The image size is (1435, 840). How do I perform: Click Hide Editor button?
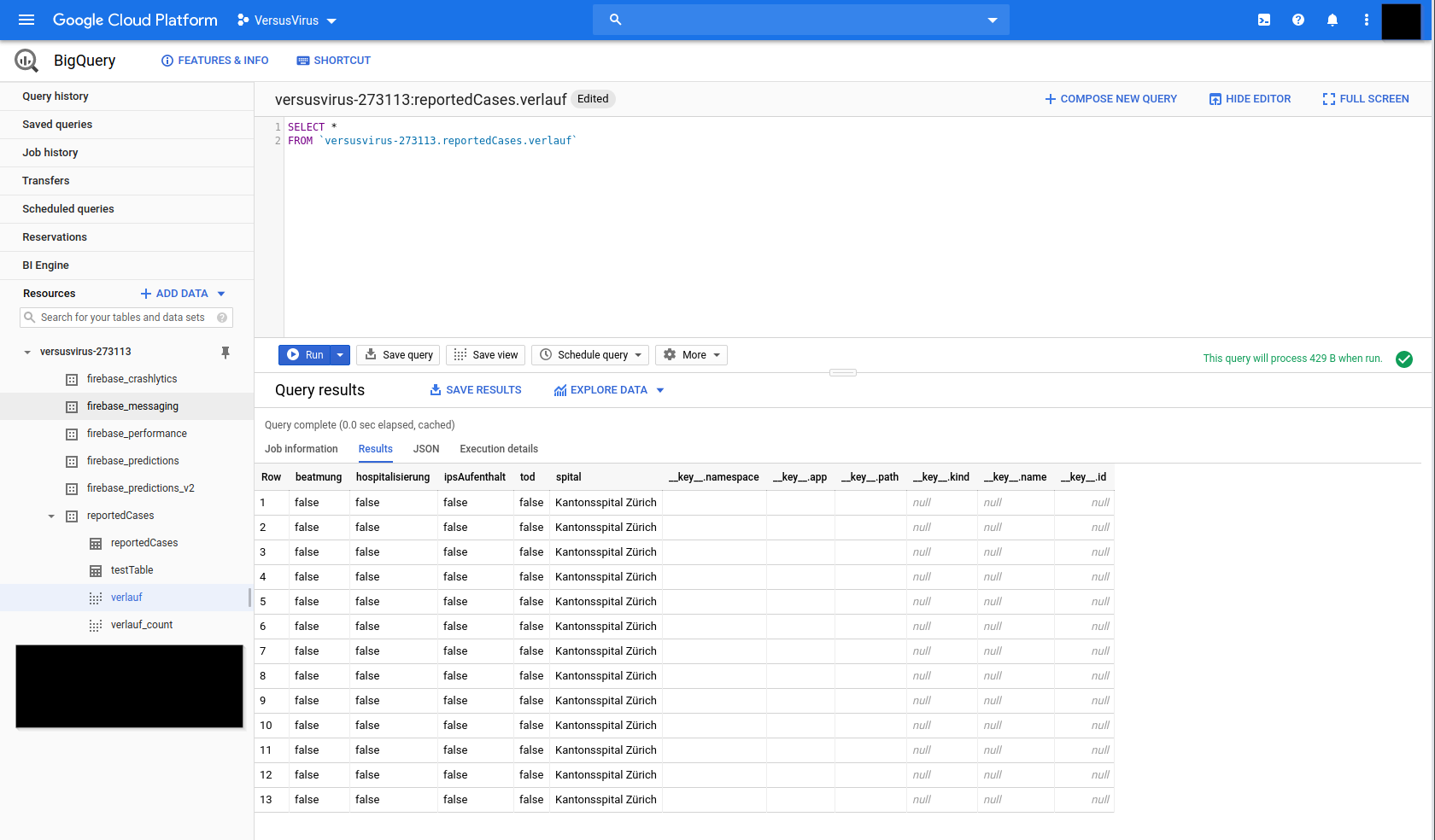(x=1250, y=99)
